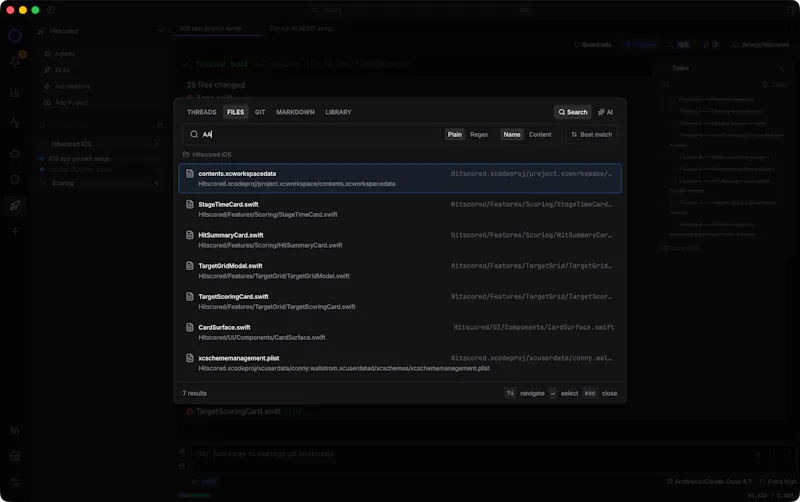Open the store icon at rail bottom
The width and height of the screenshot is (800, 502).
15,456
